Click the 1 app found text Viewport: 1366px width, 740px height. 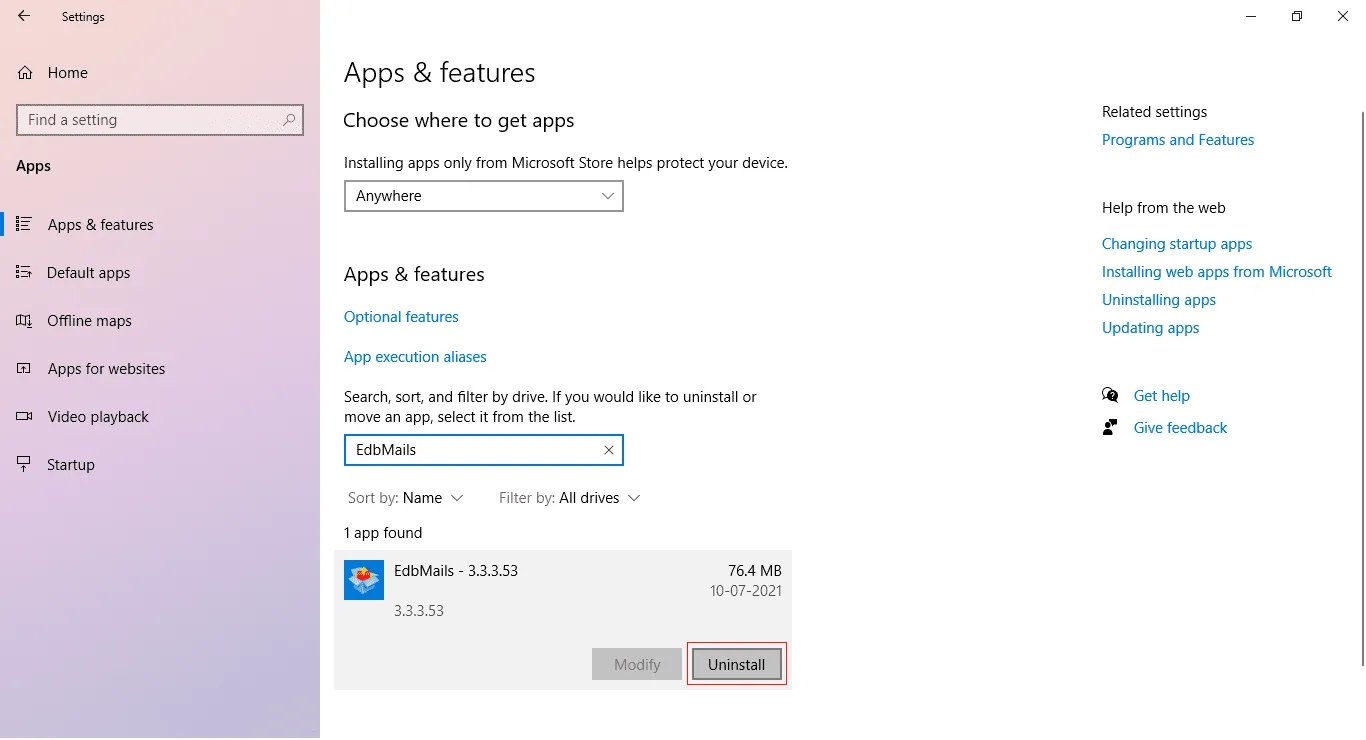pyautogui.click(x=383, y=533)
